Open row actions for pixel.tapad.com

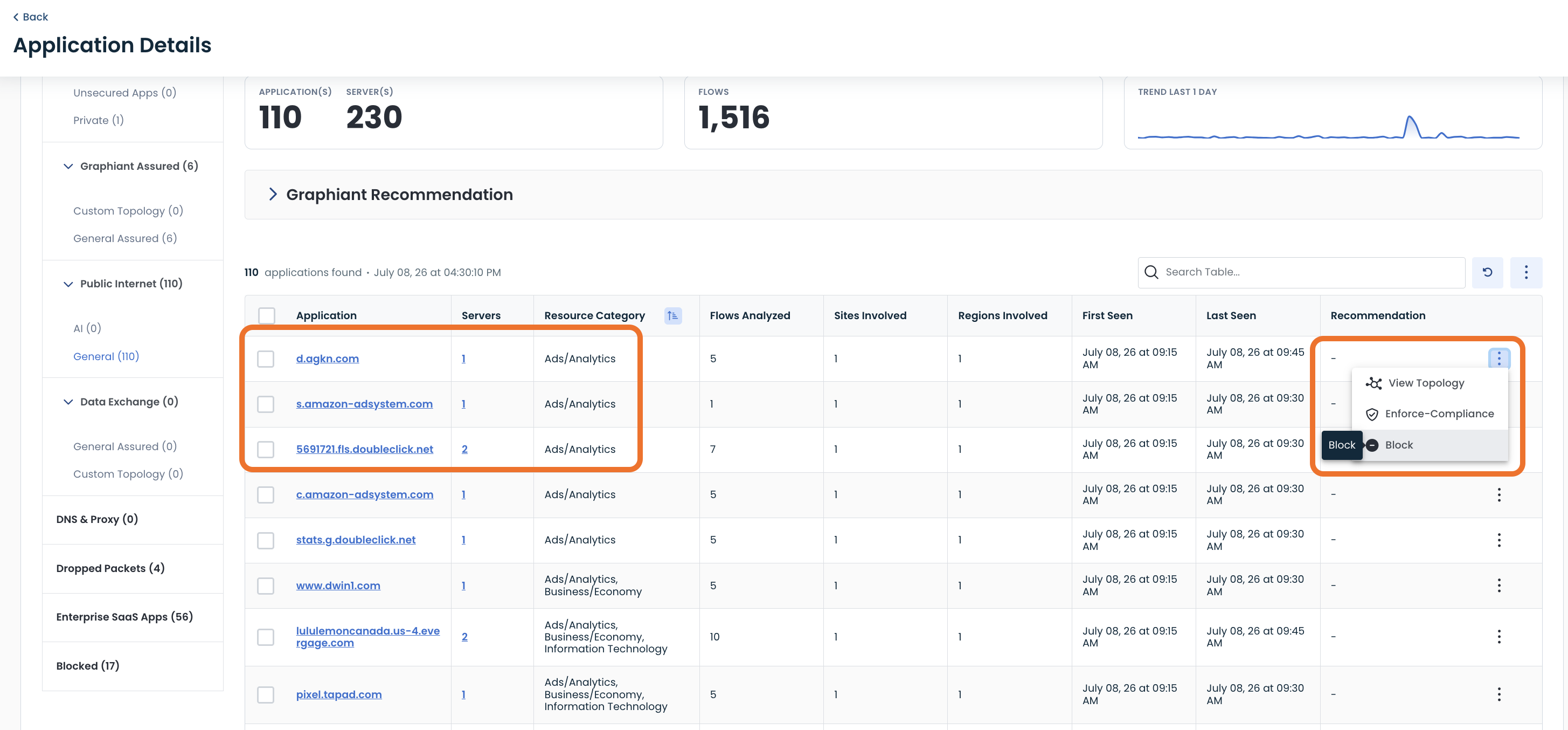coord(1498,694)
